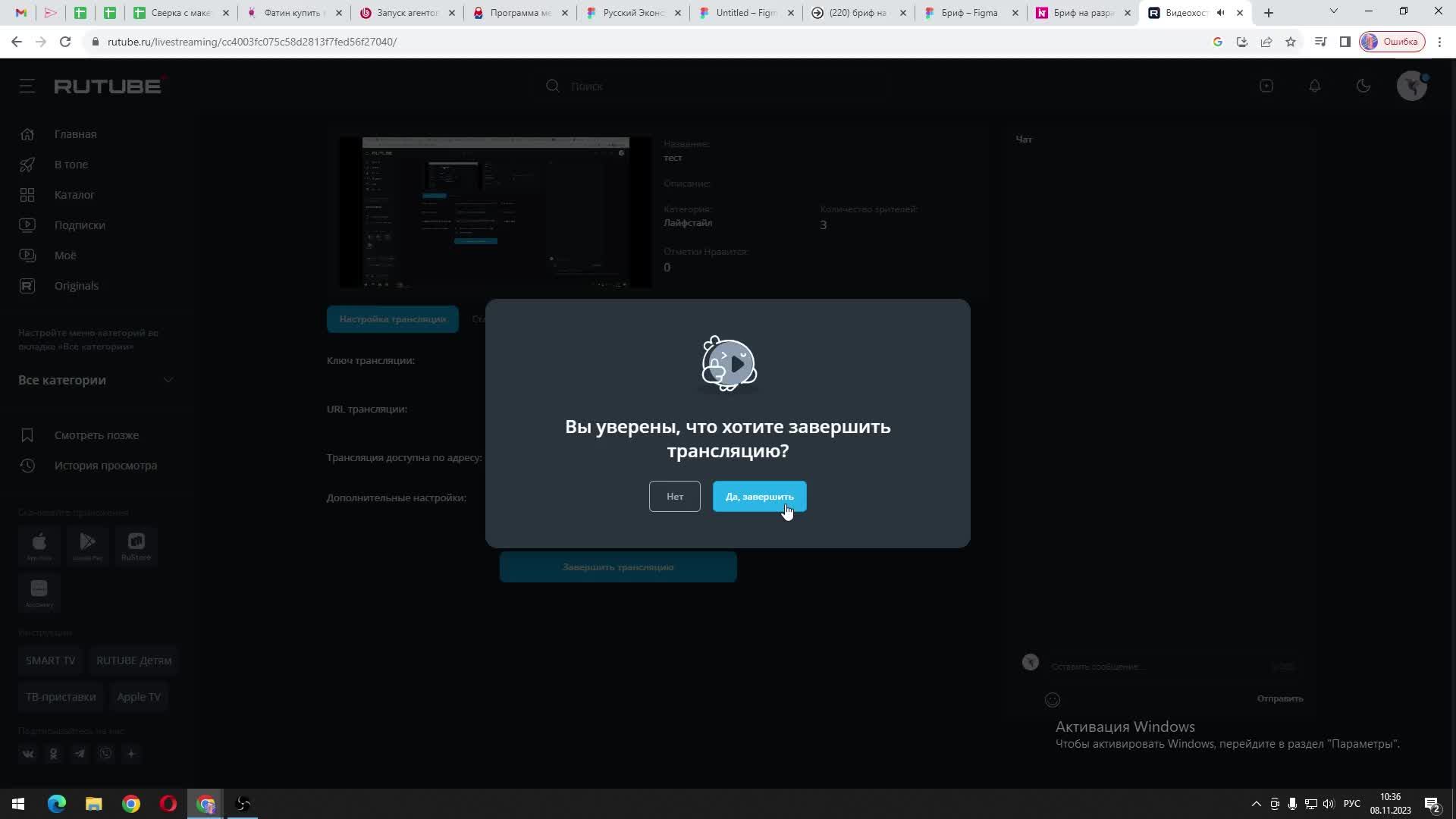Click emoji smiley icon in chat
1456x819 pixels.
1053,700
